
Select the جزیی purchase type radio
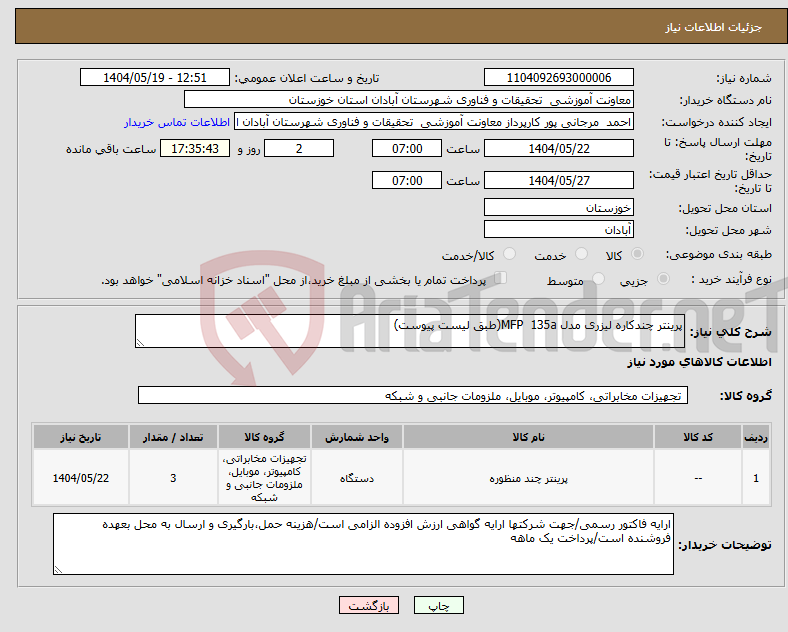point(663,279)
